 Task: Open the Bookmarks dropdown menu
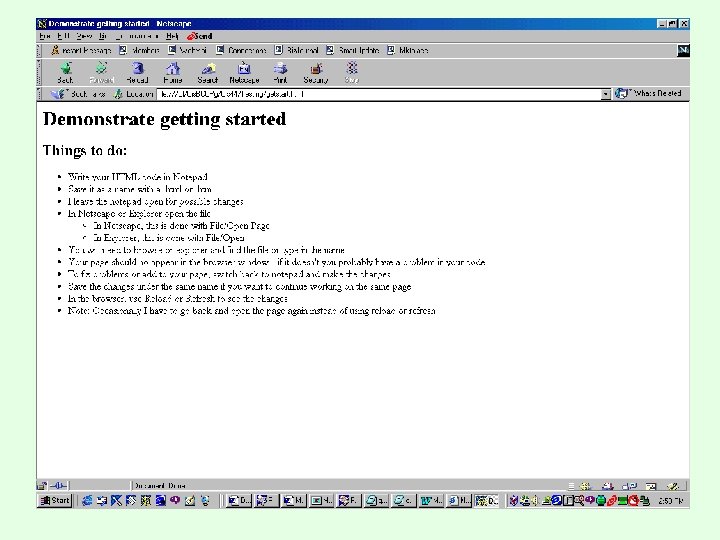79,94
